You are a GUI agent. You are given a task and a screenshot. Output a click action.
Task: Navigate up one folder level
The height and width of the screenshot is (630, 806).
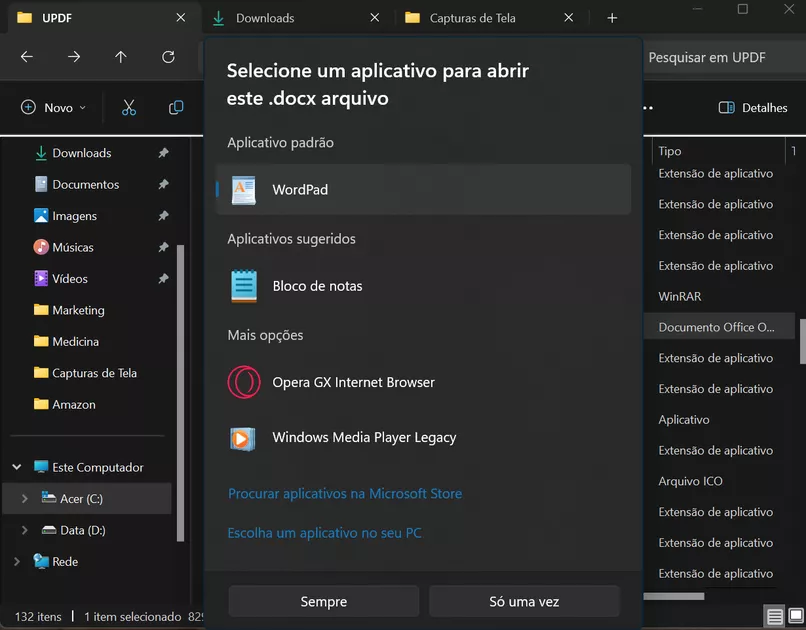click(119, 57)
